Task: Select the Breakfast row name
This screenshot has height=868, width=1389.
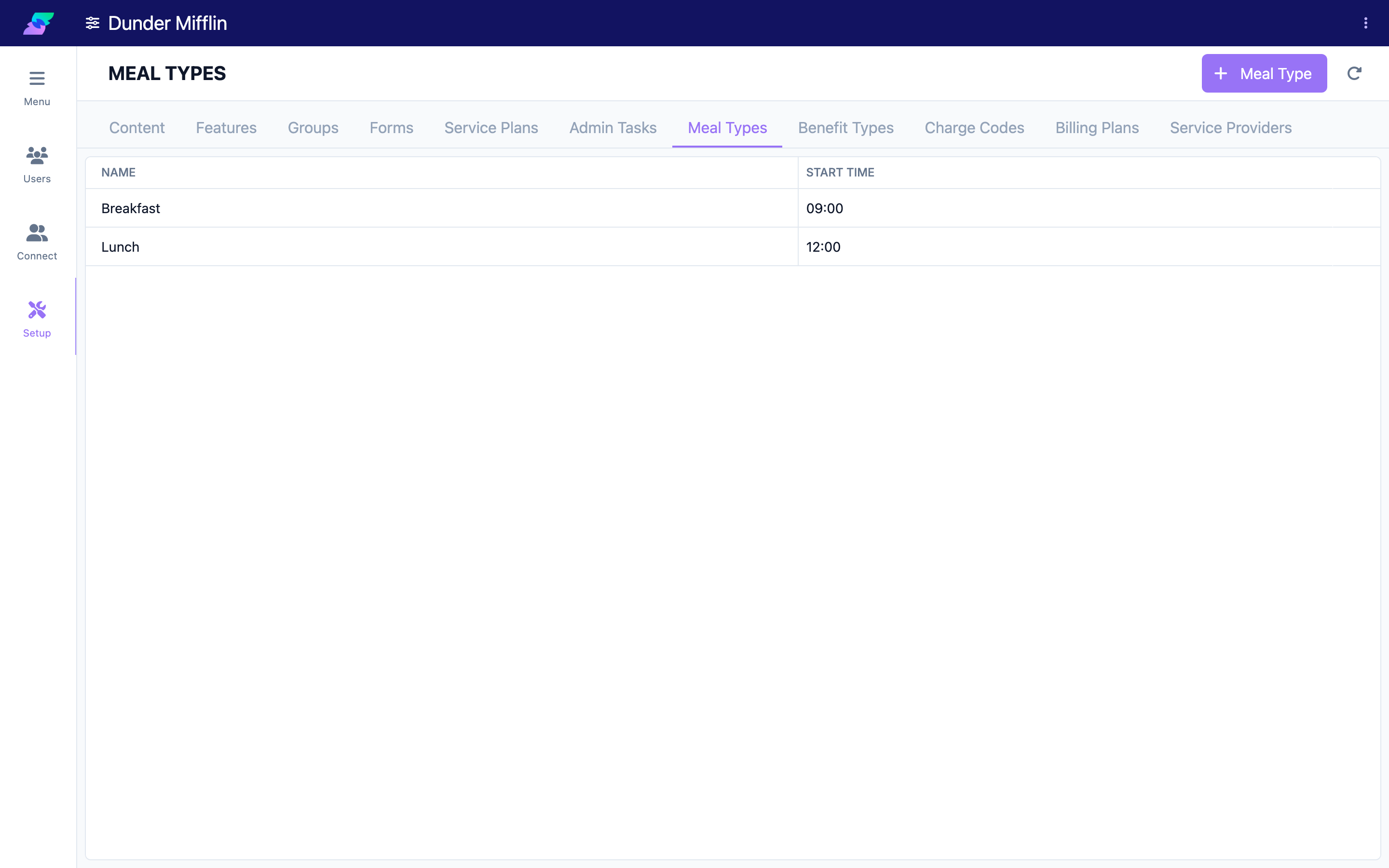Action: pos(131,208)
